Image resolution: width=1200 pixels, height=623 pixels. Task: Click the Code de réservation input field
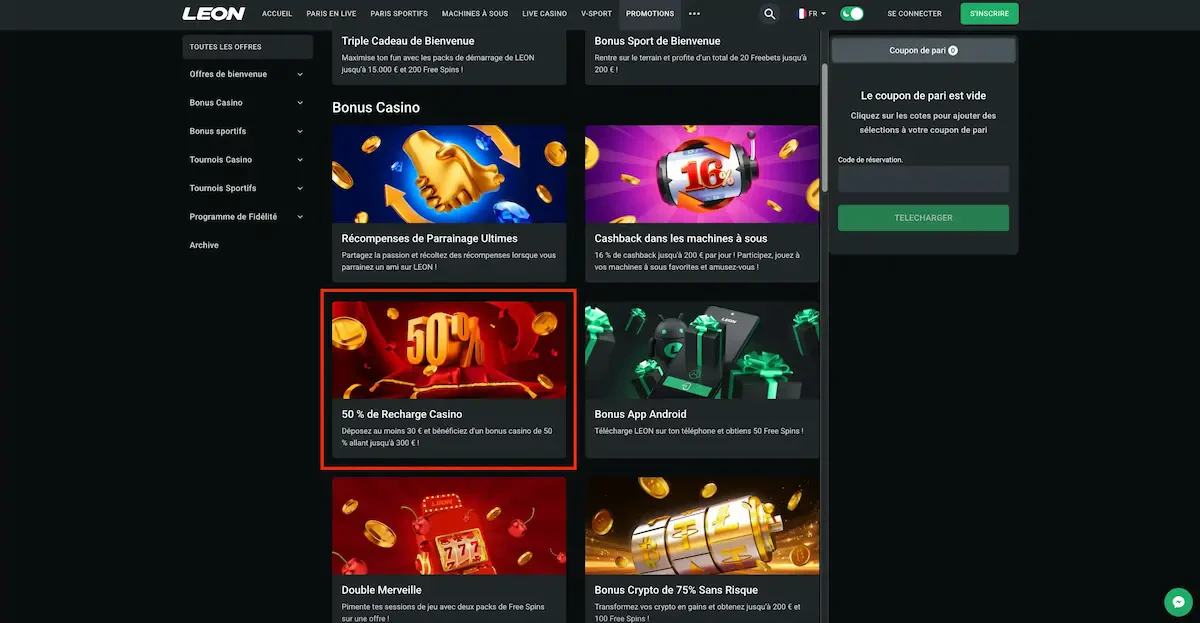[923, 179]
